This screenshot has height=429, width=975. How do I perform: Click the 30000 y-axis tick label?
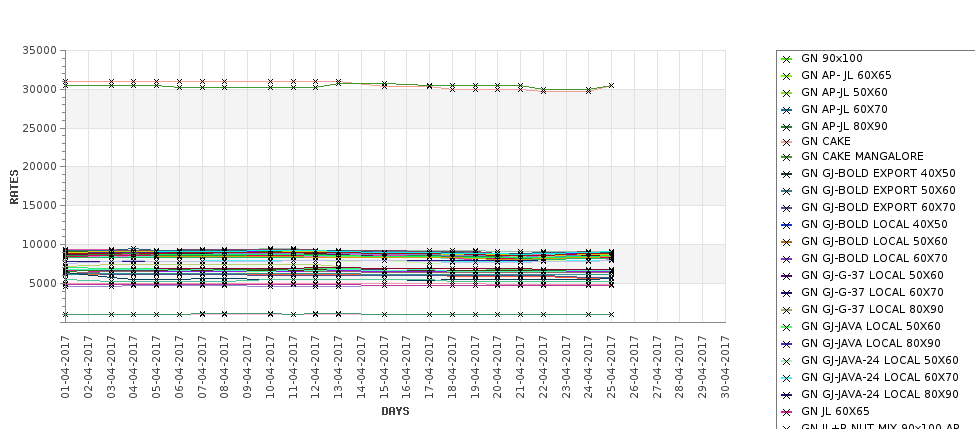tap(40, 90)
